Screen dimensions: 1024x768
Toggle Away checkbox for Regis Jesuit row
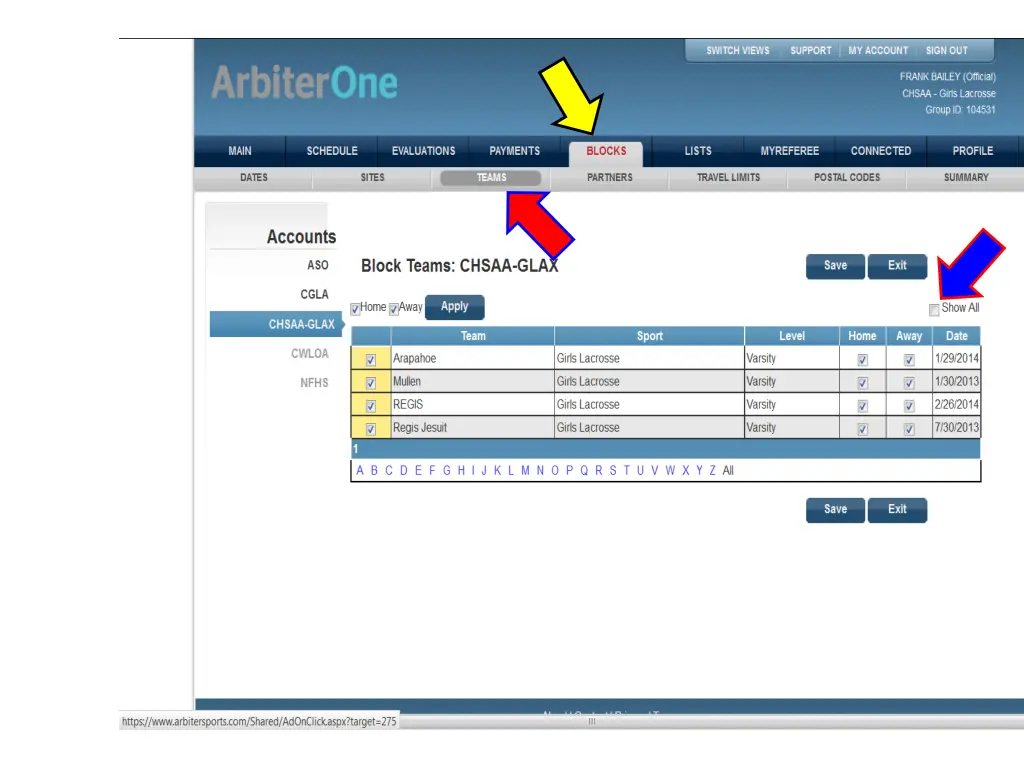909,429
